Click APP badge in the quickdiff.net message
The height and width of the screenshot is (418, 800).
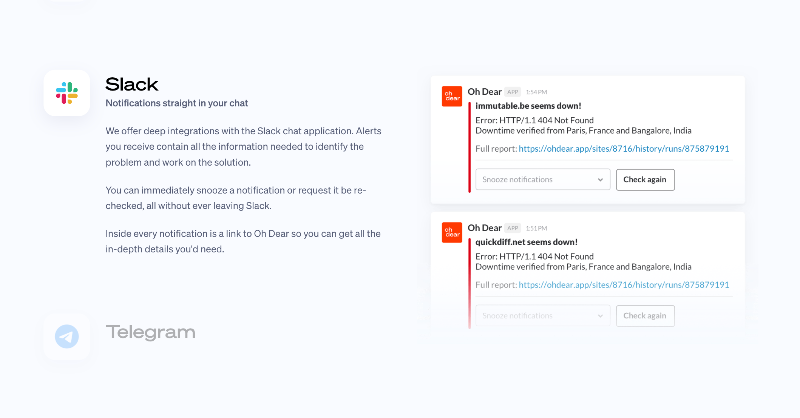pos(513,228)
